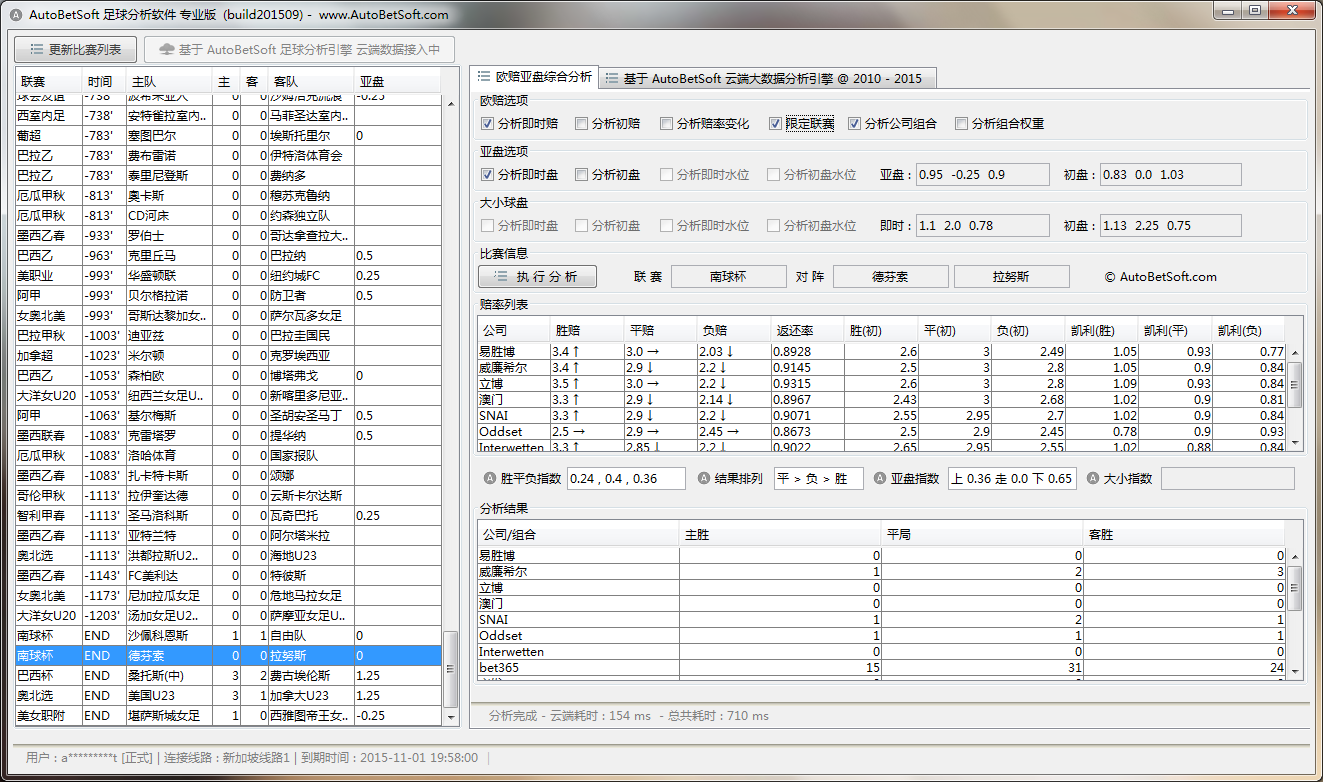Image resolution: width=1323 pixels, height=782 pixels.
Task: Click the 南球杯 league field button
Action: pos(728,277)
